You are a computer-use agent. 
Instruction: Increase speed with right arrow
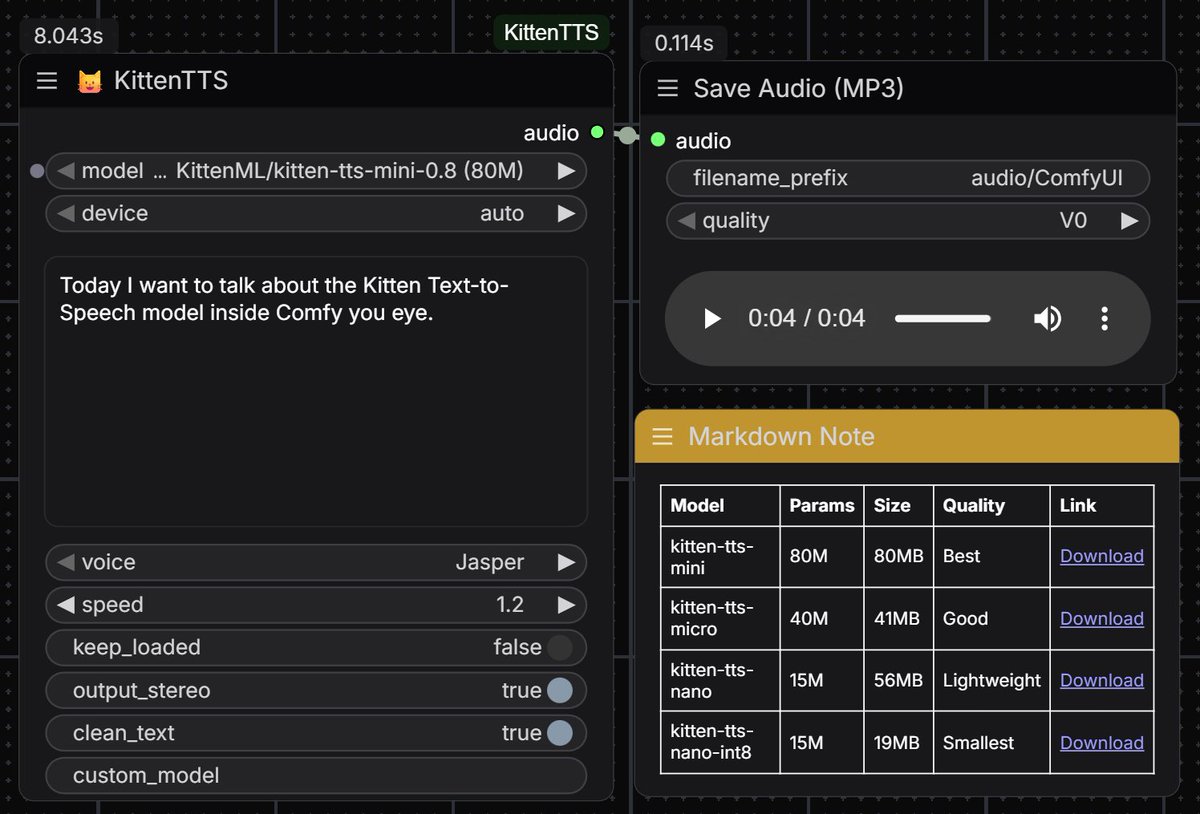(566, 605)
